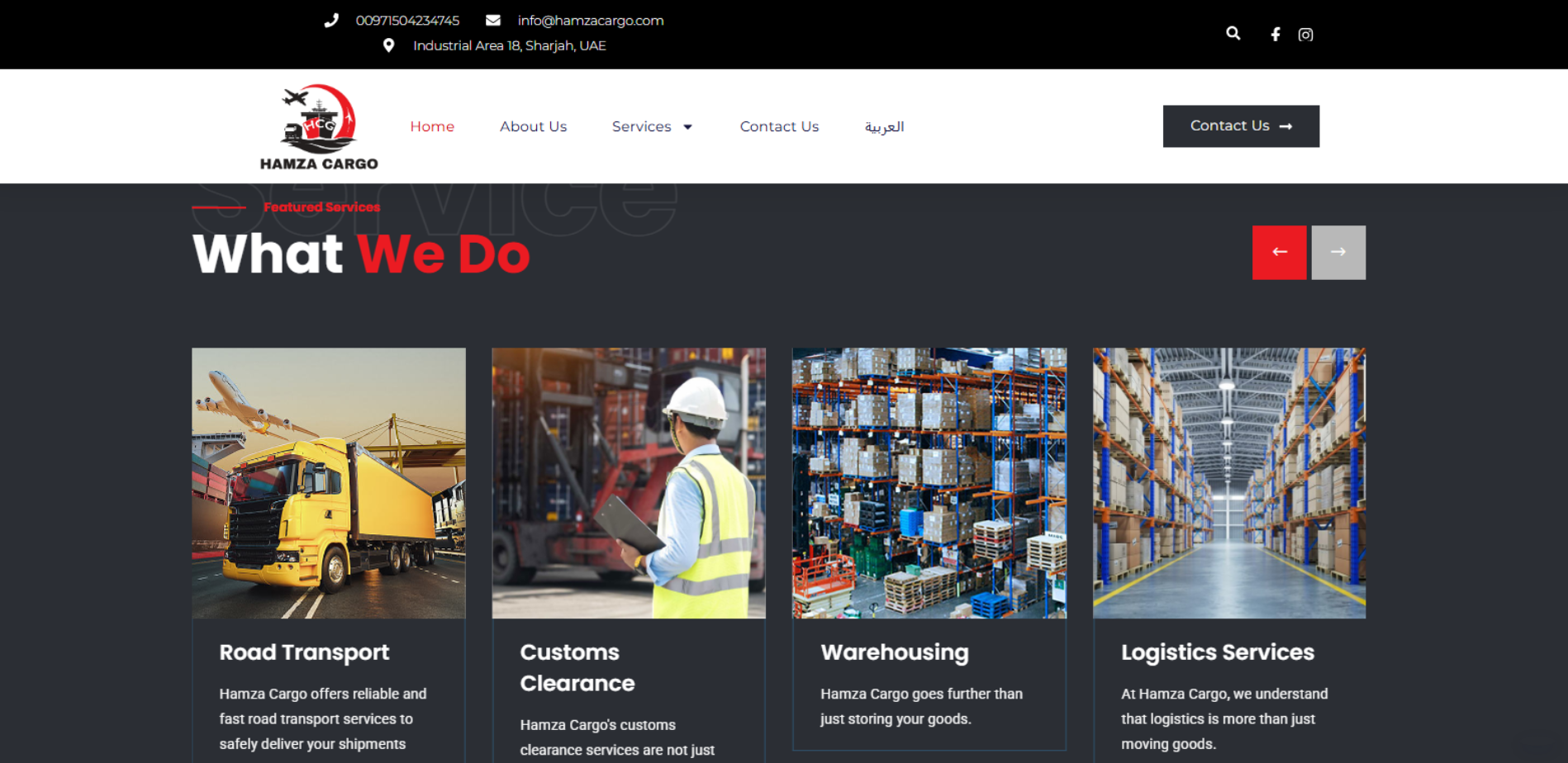This screenshot has height=763, width=1568.
Task: Open the Road Transport truck image
Action: pyautogui.click(x=329, y=483)
